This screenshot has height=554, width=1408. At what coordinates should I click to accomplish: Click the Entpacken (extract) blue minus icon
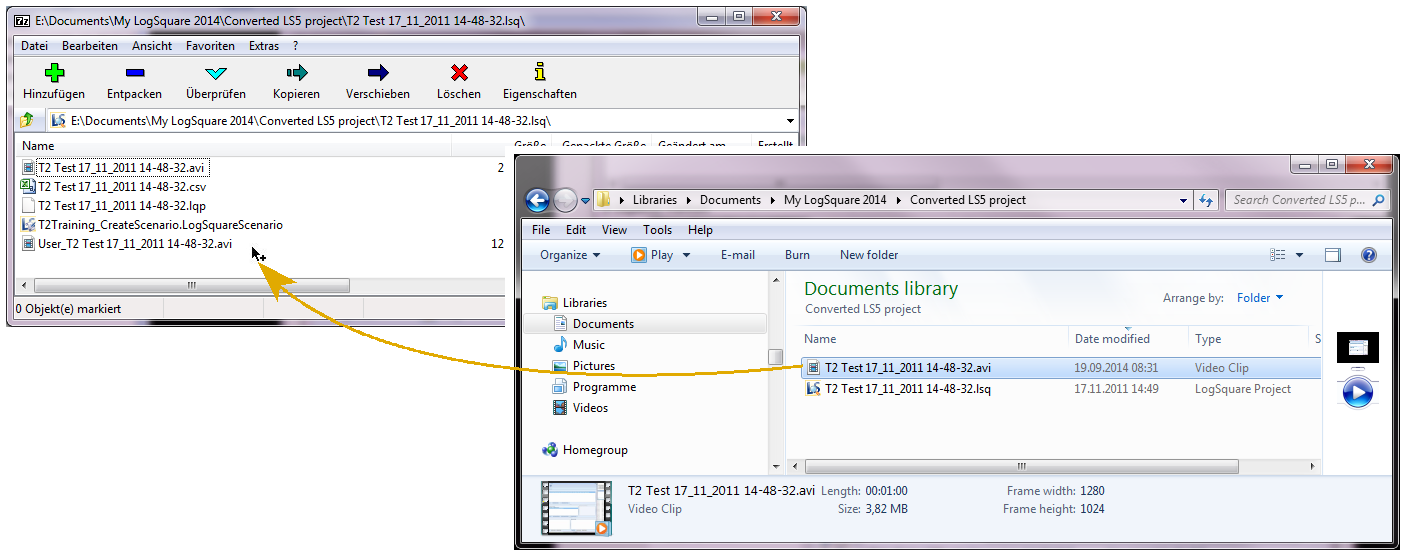(134, 73)
